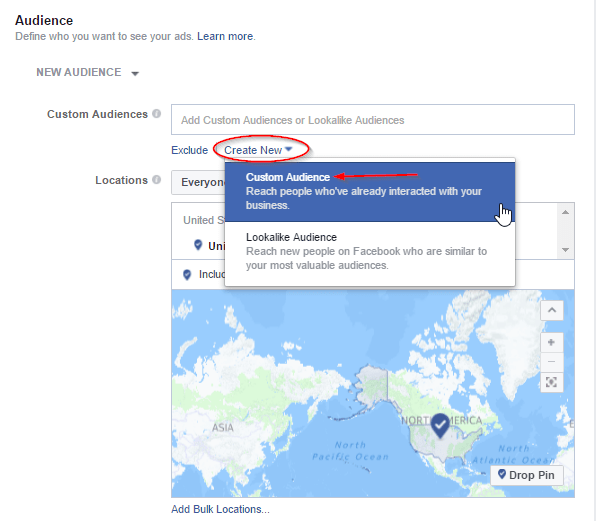This screenshot has width=596, height=521.
Task: Click the checkmark pin on the United States
Action: pos(440,426)
